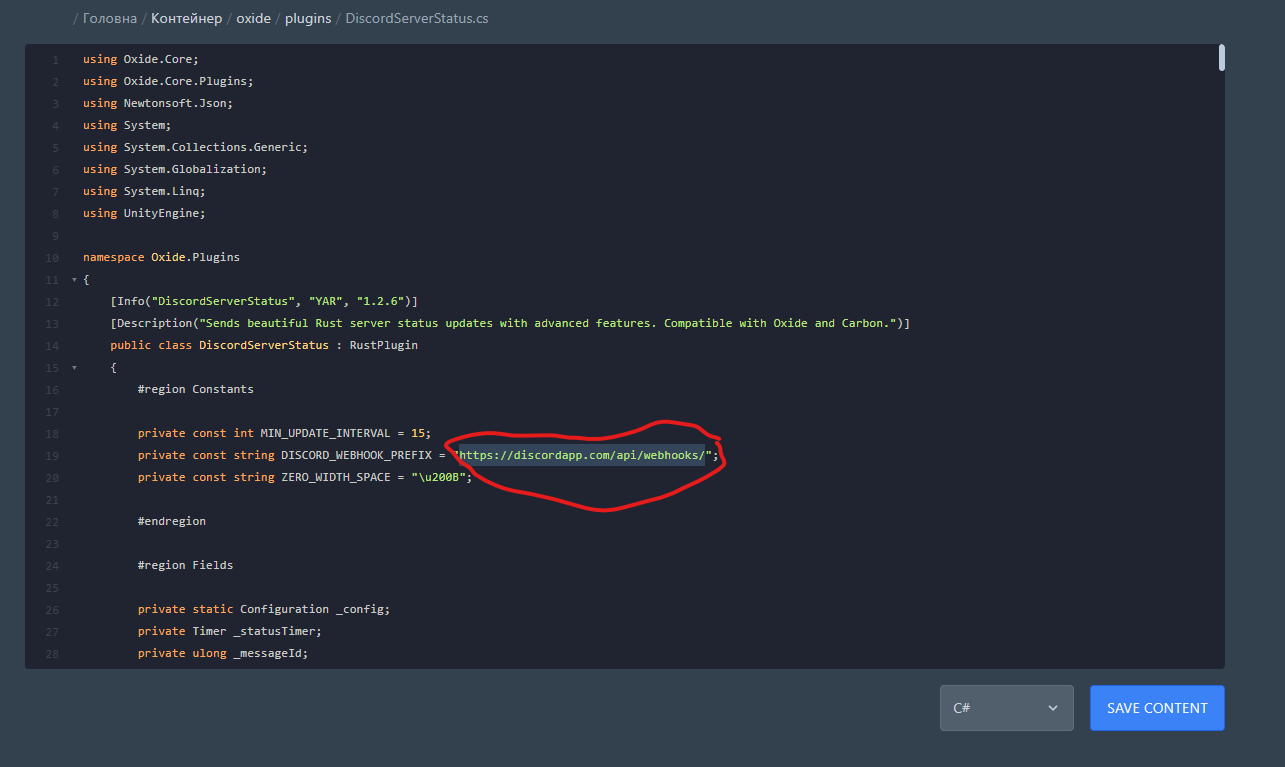Viewport: 1285px width, 767px height.
Task: Click the Головна breadcrumb link
Action: click(x=110, y=18)
